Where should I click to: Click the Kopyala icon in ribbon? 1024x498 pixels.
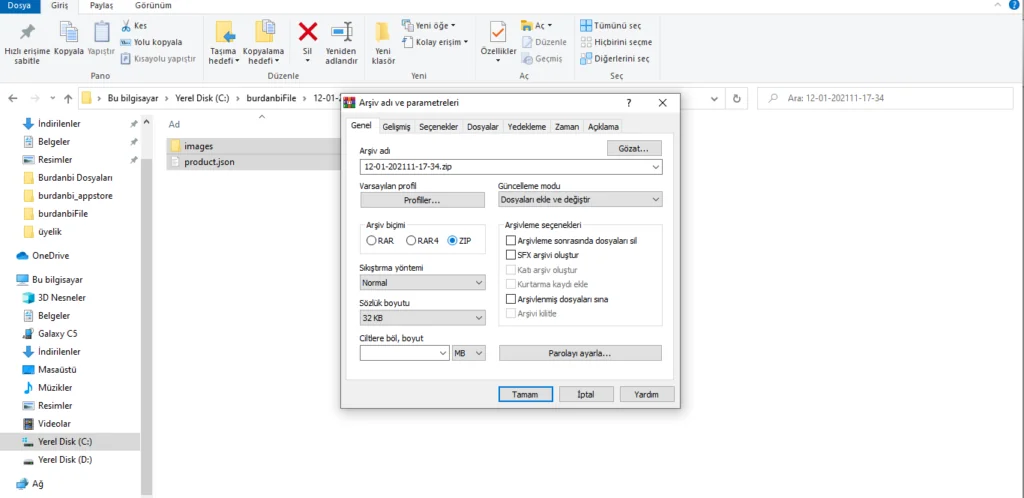pyautogui.click(x=69, y=31)
